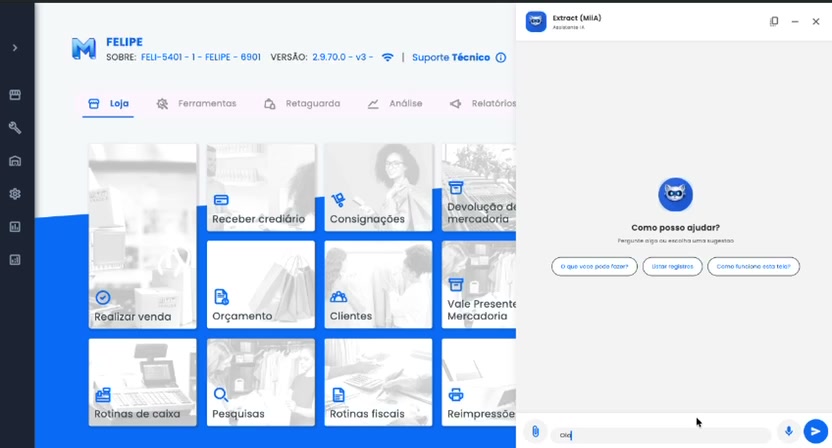Click the info icon beside Suporte Técnico

(501, 58)
